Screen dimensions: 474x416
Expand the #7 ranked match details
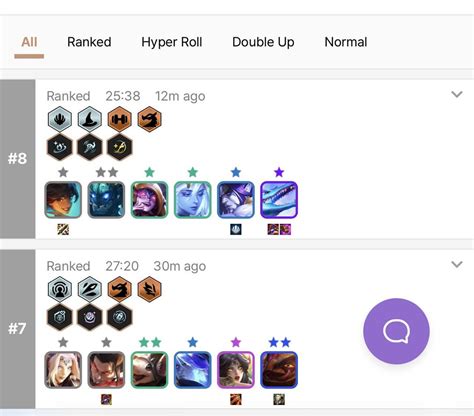pyautogui.click(x=457, y=264)
